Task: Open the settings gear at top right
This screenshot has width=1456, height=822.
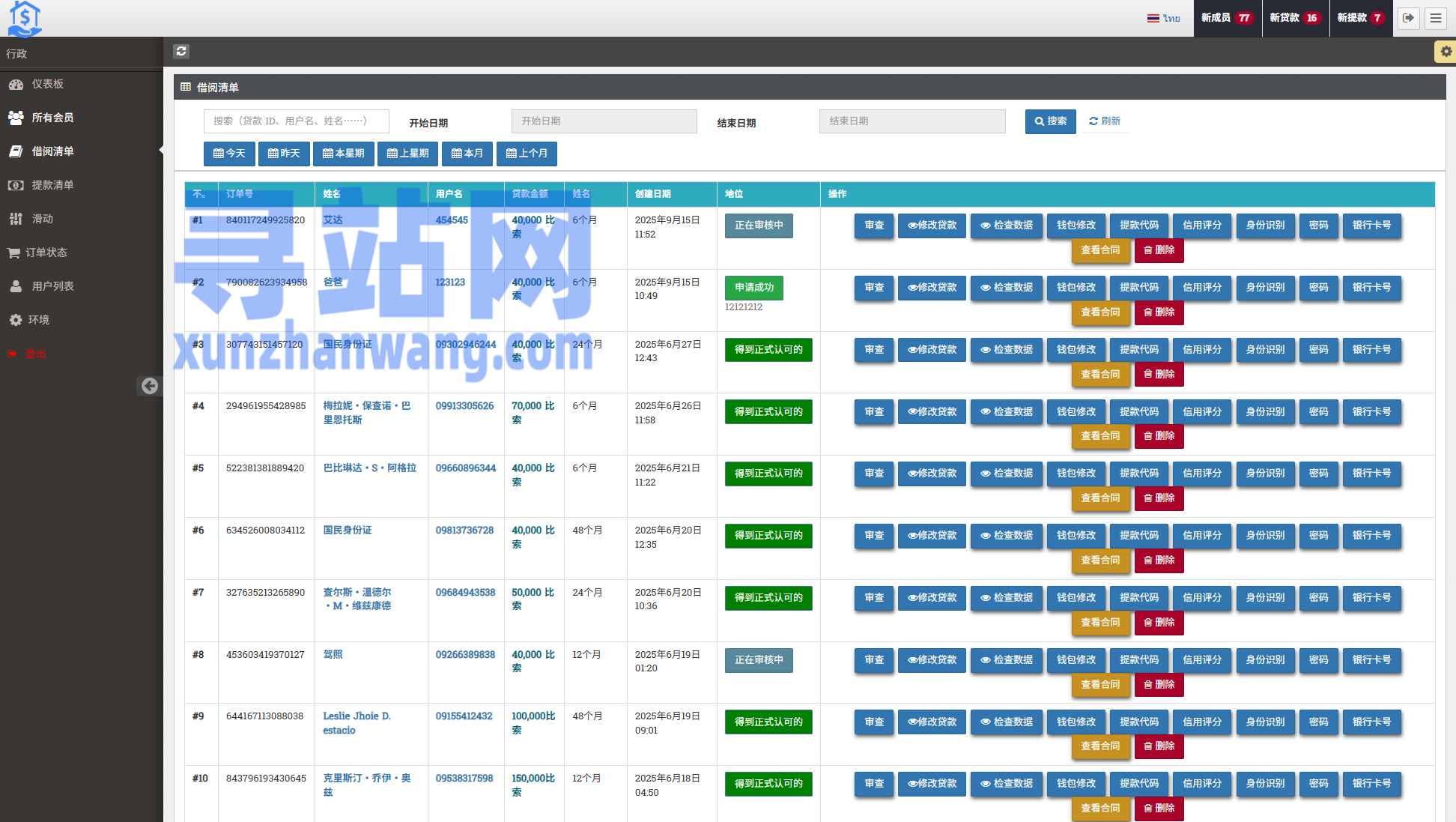Action: (1446, 52)
